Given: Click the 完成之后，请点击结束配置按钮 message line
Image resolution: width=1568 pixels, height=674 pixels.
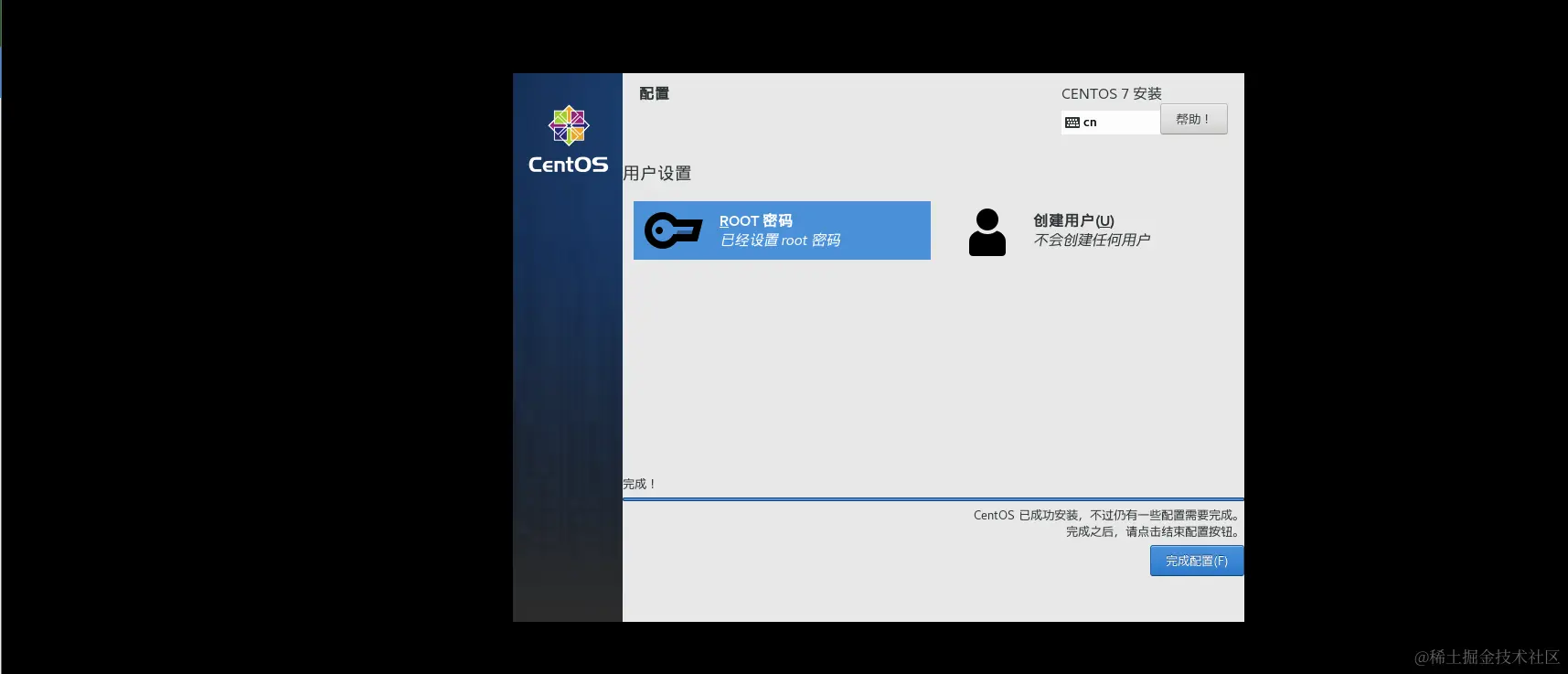Looking at the screenshot, I should tap(1152, 531).
